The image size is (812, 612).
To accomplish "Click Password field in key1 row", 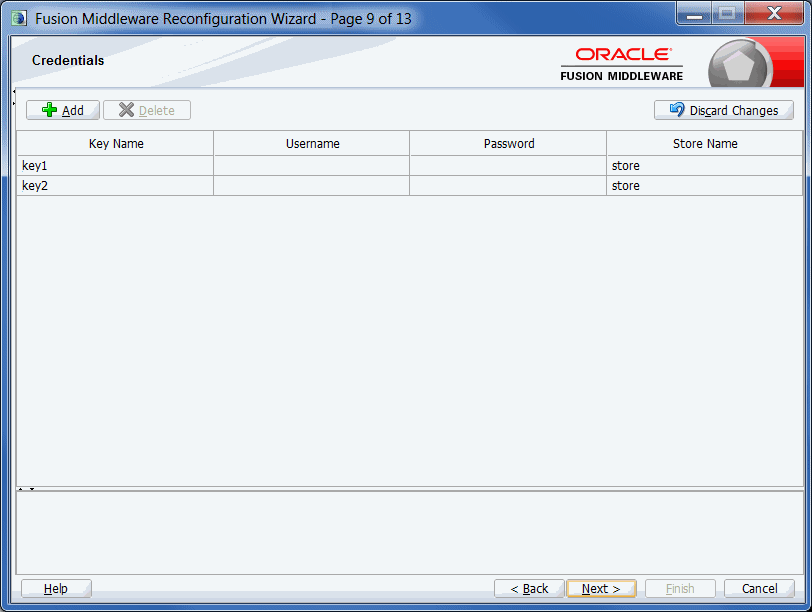I will (508, 166).
